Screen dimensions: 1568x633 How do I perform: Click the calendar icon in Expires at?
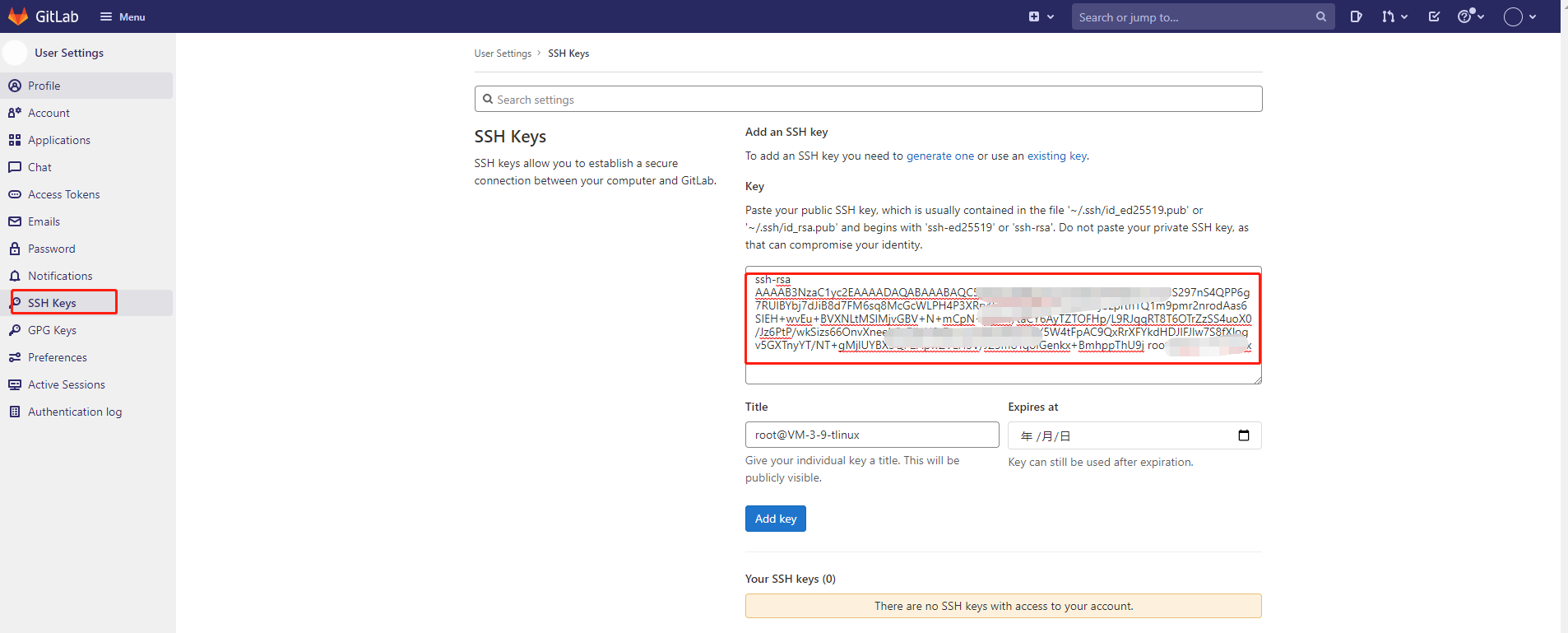click(x=1243, y=435)
